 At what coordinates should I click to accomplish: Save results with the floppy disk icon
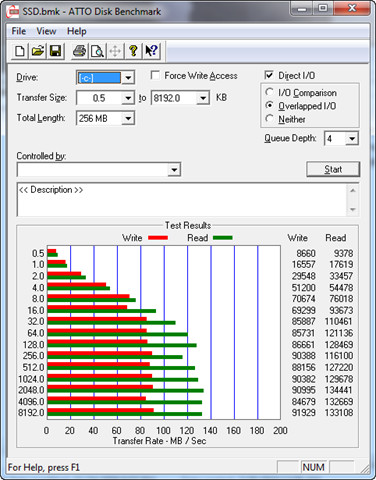click(55, 51)
